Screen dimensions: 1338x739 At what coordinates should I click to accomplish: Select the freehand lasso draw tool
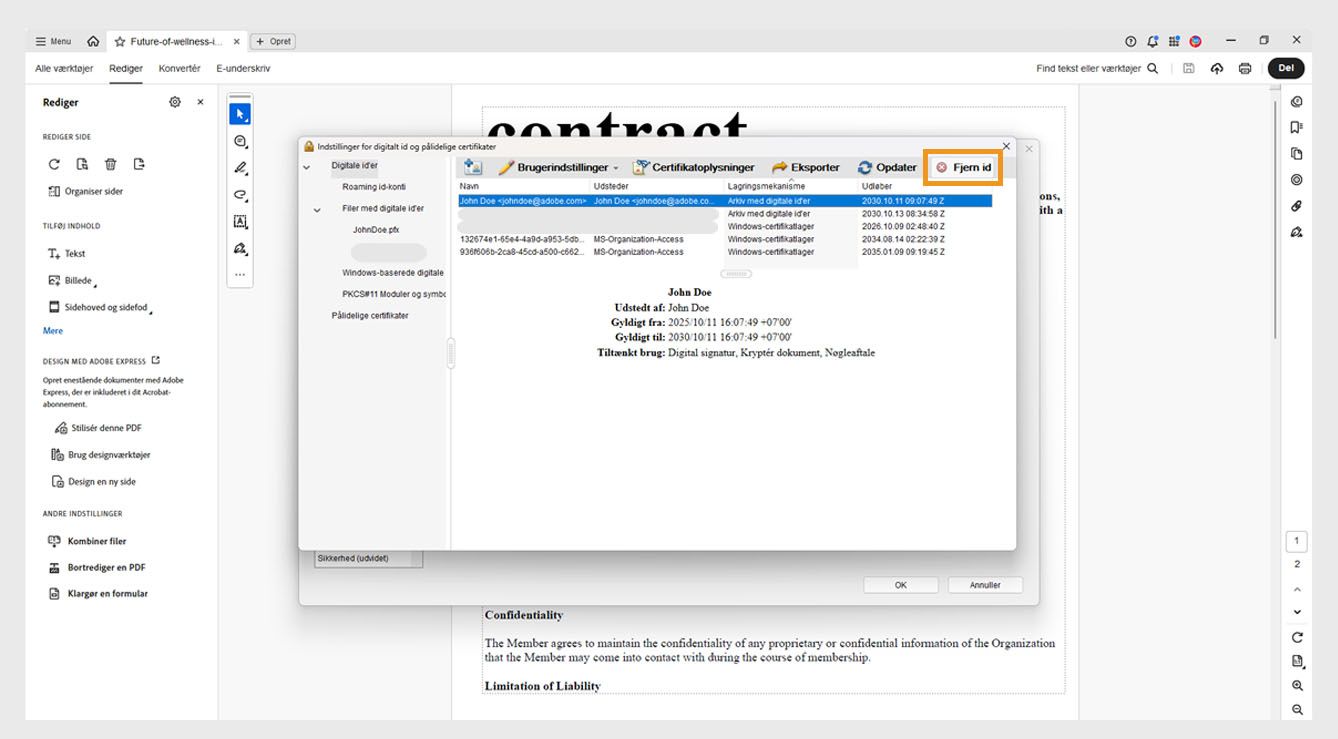240,195
